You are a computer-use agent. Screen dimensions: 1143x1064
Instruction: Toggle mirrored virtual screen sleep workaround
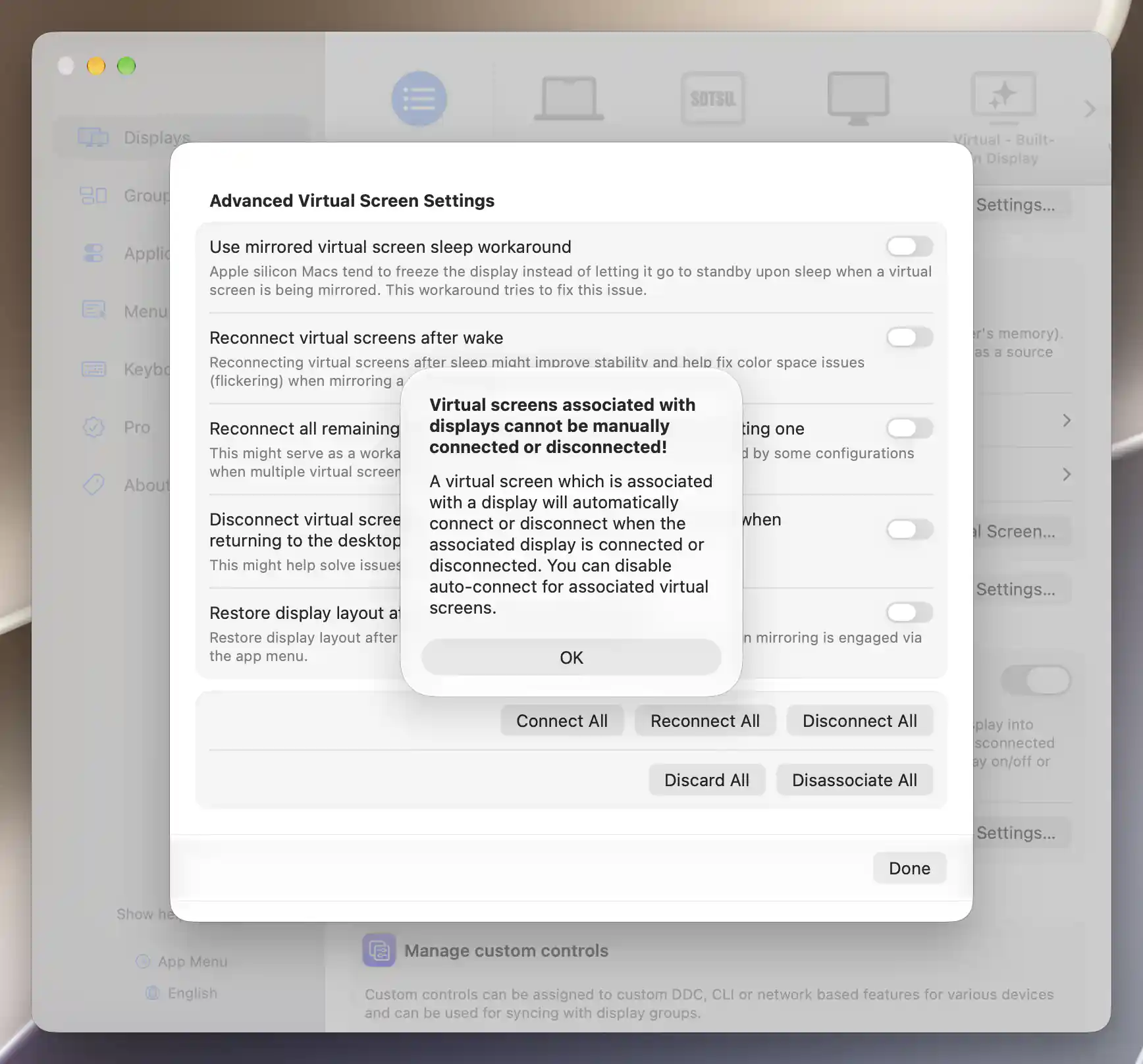(x=909, y=246)
